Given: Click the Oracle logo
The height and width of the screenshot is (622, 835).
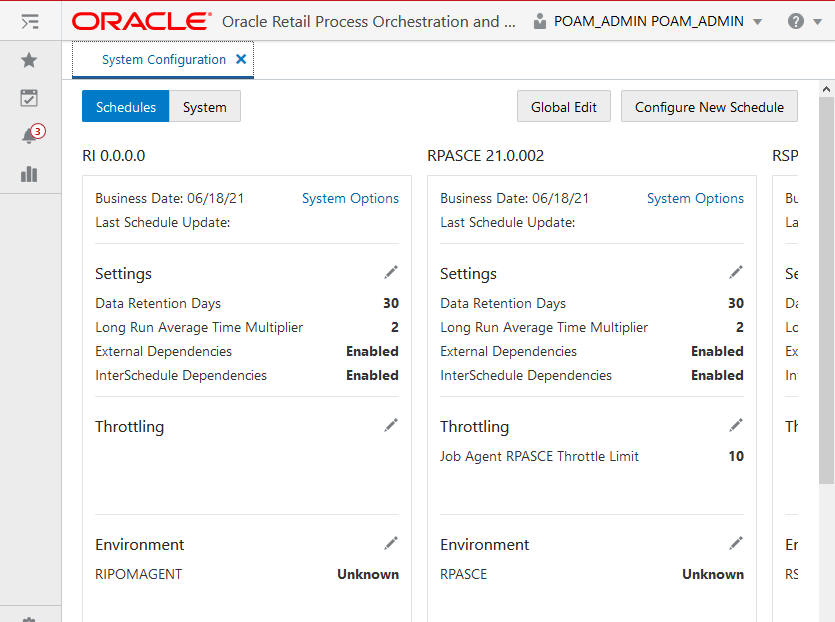Looking at the screenshot, I should coord(141,21).
